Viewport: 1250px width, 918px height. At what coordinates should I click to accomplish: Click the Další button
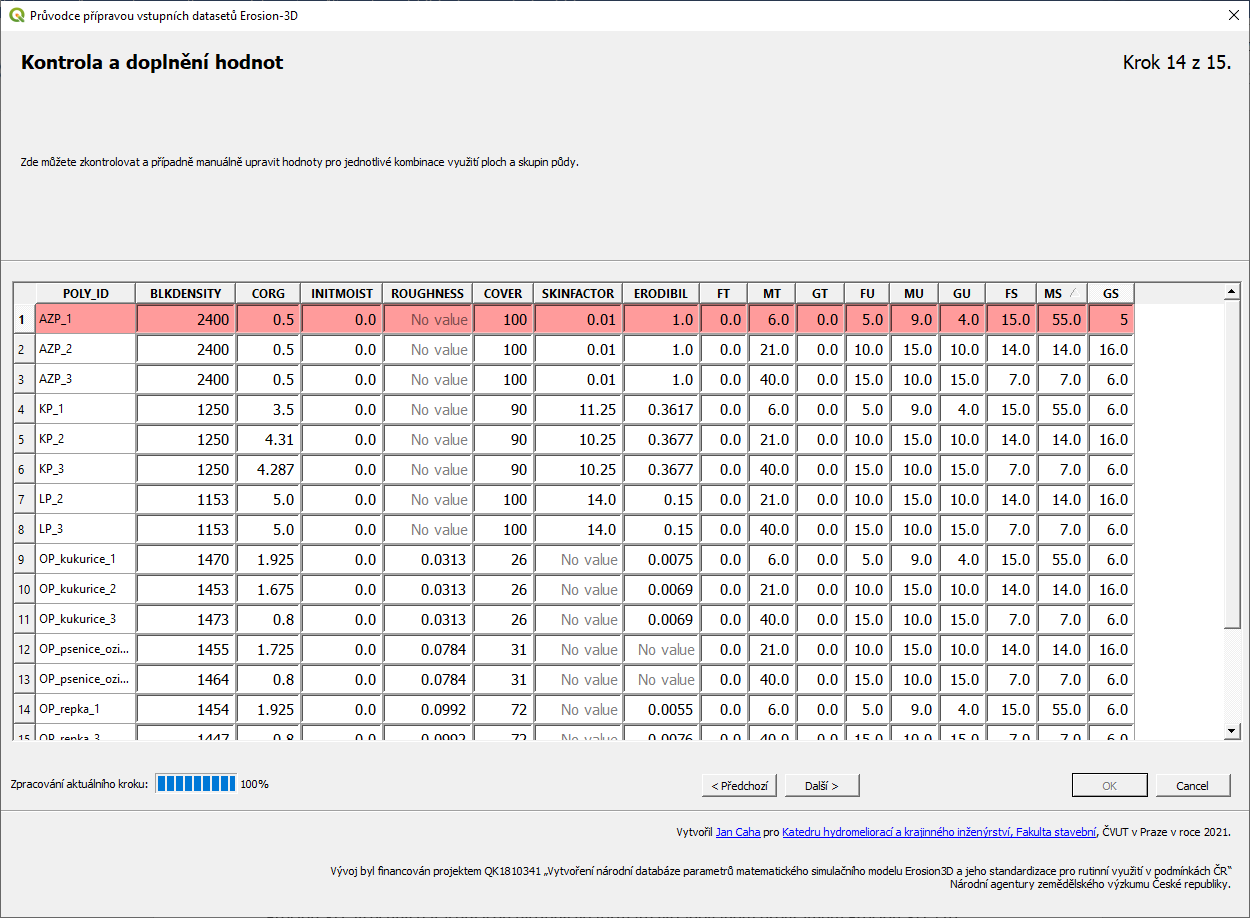click(x=822, y=785)
